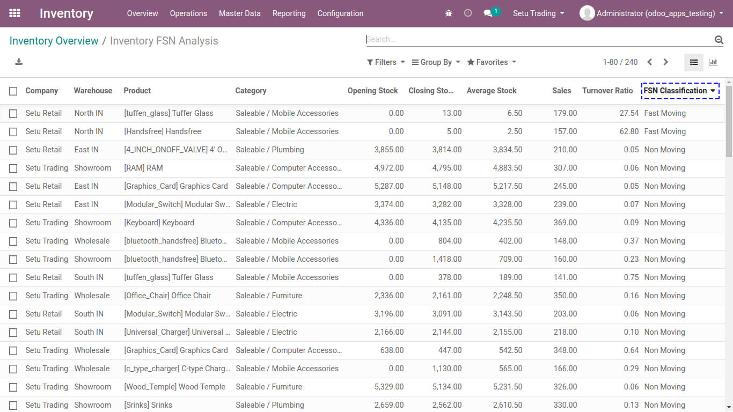Click Saleable / Plumbing in valve row
Screen dimensions: 733x412
click(x=270, y=150)
